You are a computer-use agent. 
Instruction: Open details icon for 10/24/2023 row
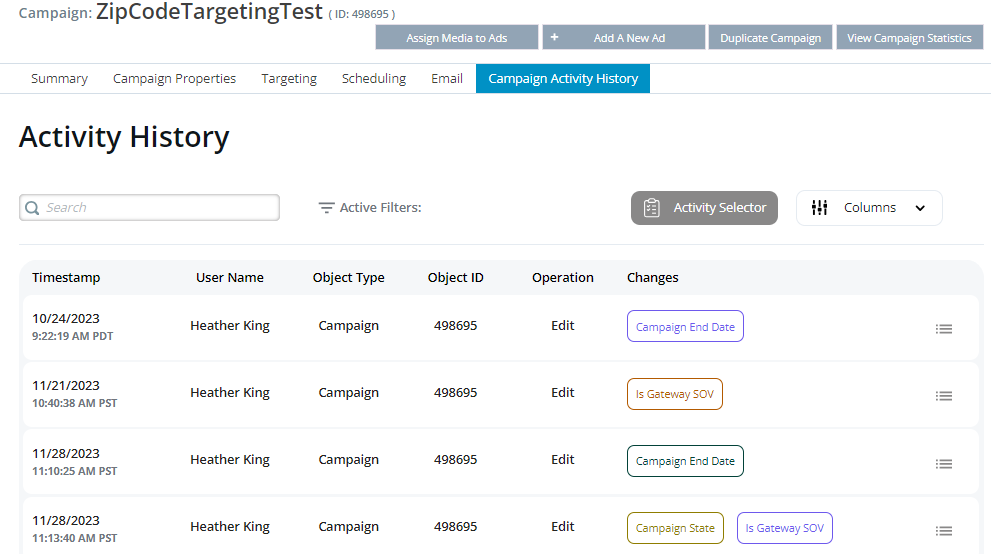944,328
